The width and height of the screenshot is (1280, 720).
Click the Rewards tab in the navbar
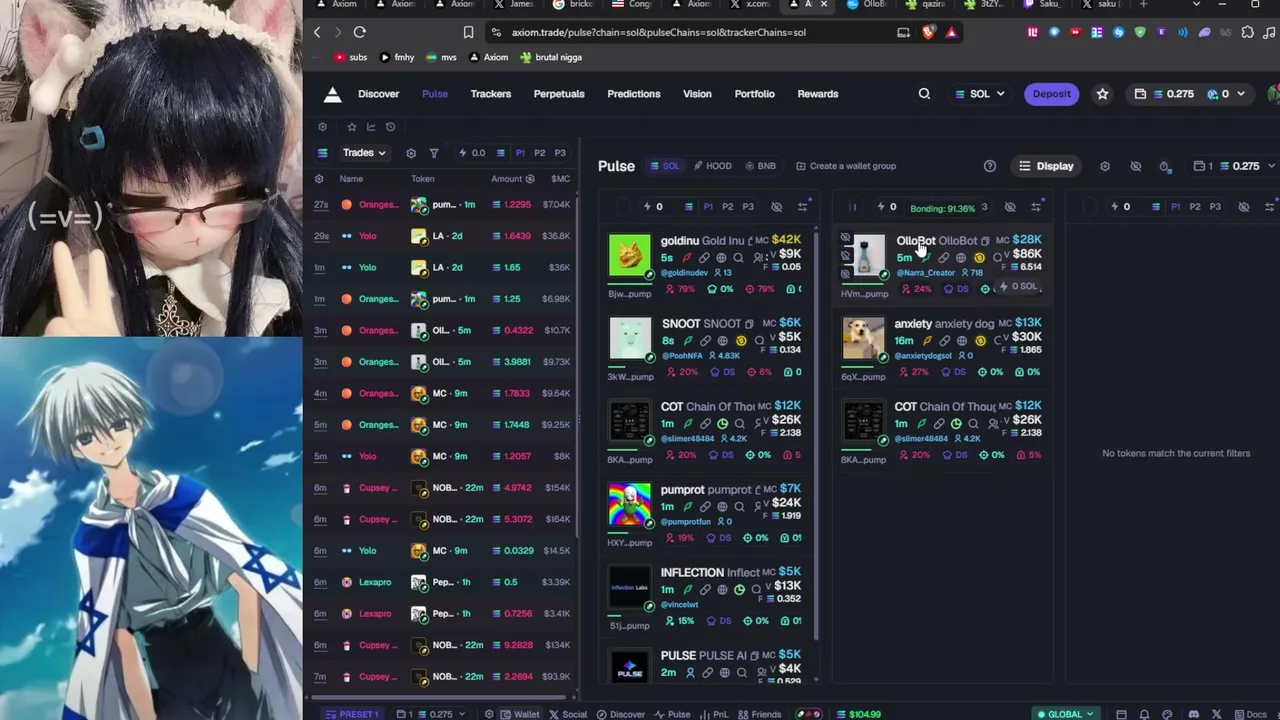tap(818, 94)
